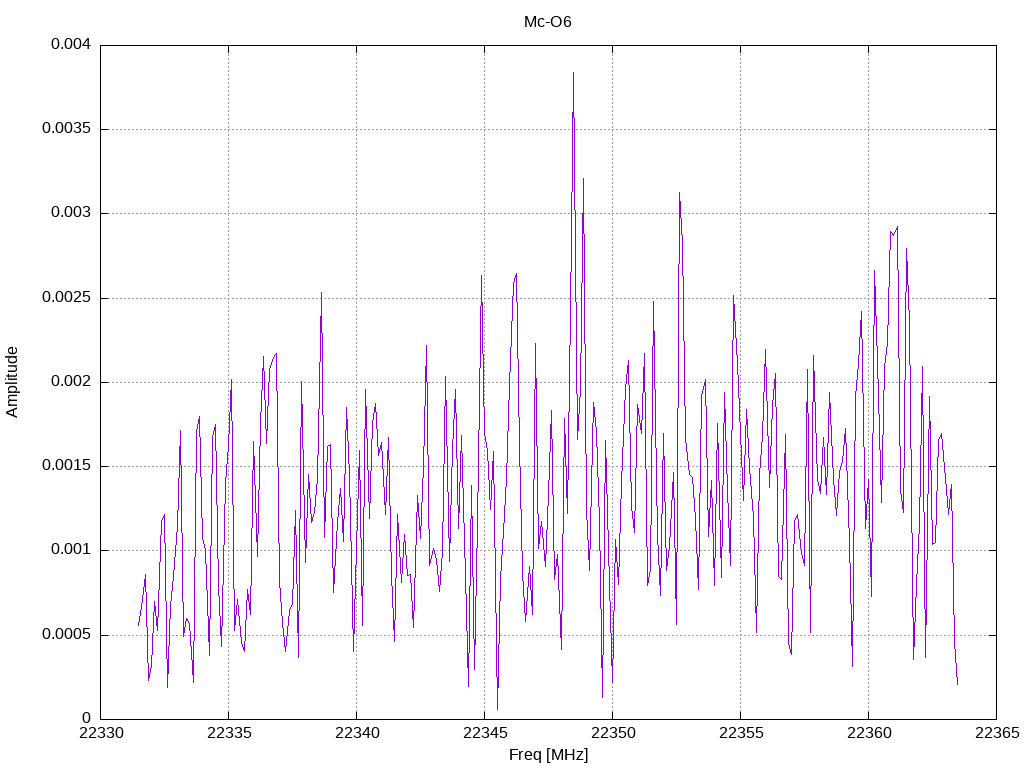Select the 22330 x-axis tick label
This screenshot has height=768, width=1024.
point(101,733)
